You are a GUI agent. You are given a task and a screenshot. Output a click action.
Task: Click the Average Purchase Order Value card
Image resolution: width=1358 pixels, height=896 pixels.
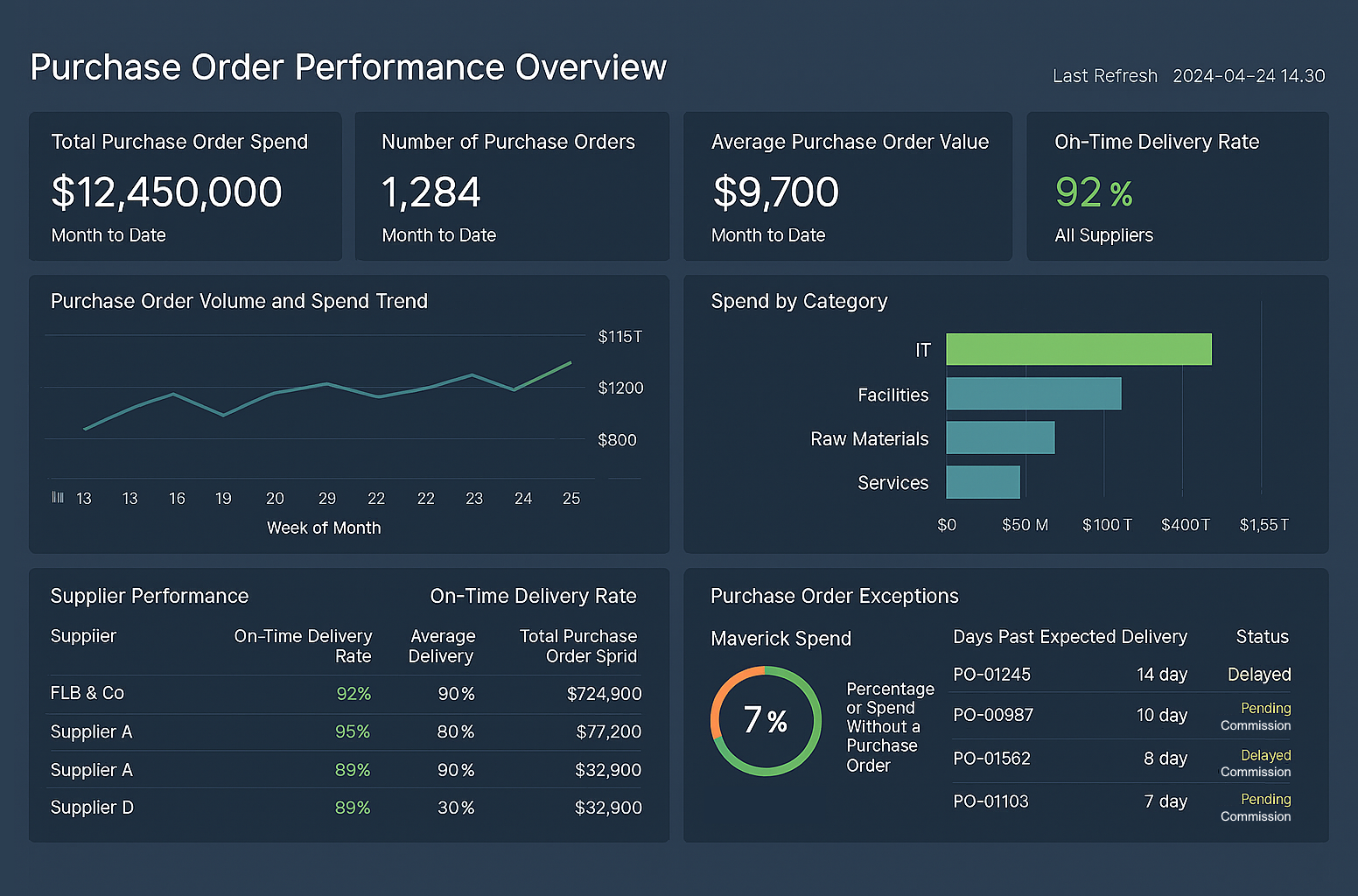[847, 187]
